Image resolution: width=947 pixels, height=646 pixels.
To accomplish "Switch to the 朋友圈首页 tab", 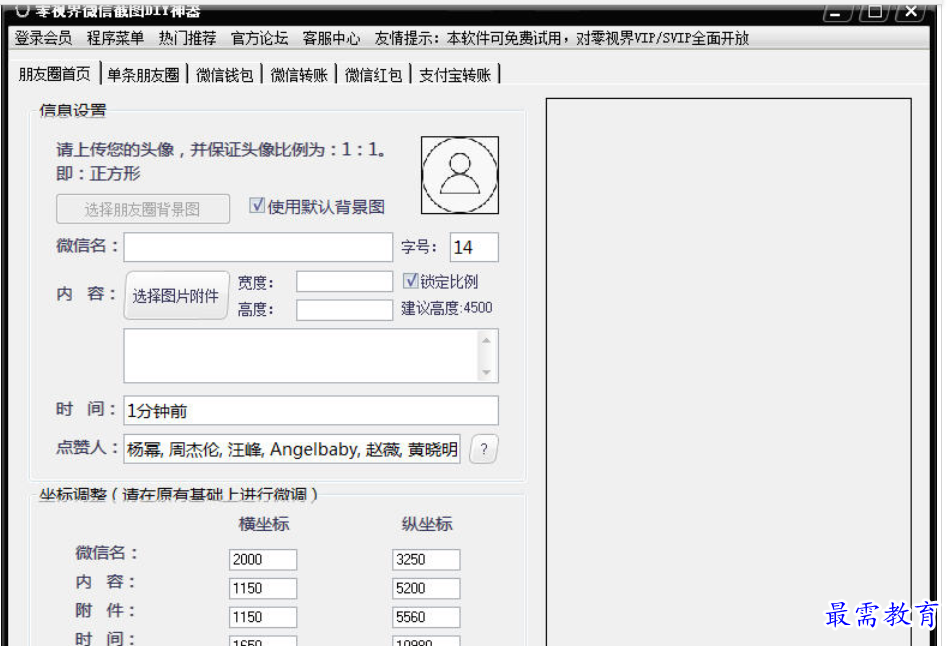I will pyautogui.click(x=54, y=74).
